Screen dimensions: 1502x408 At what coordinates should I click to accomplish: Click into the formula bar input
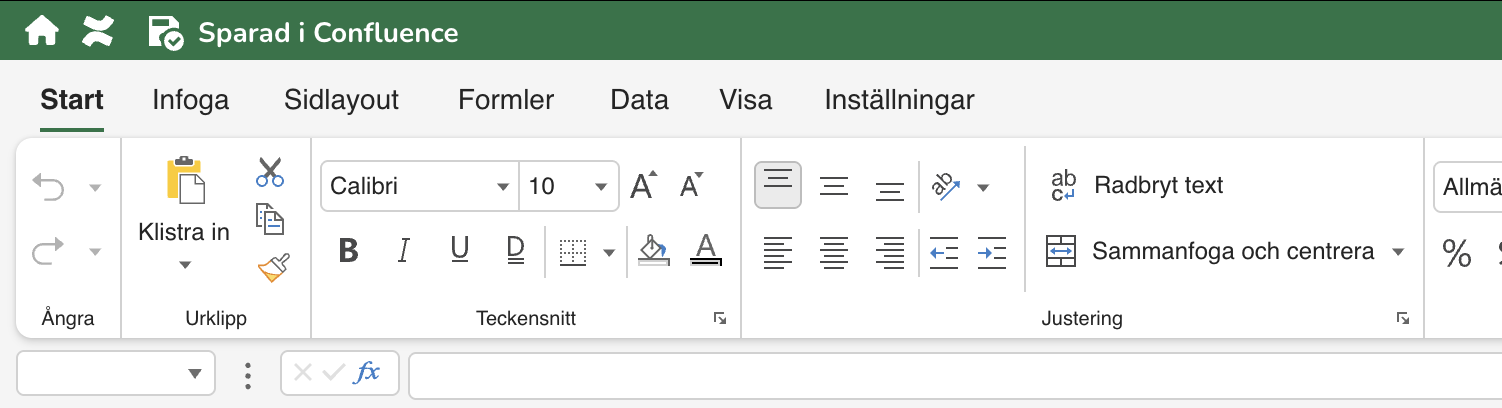[950, 374]
